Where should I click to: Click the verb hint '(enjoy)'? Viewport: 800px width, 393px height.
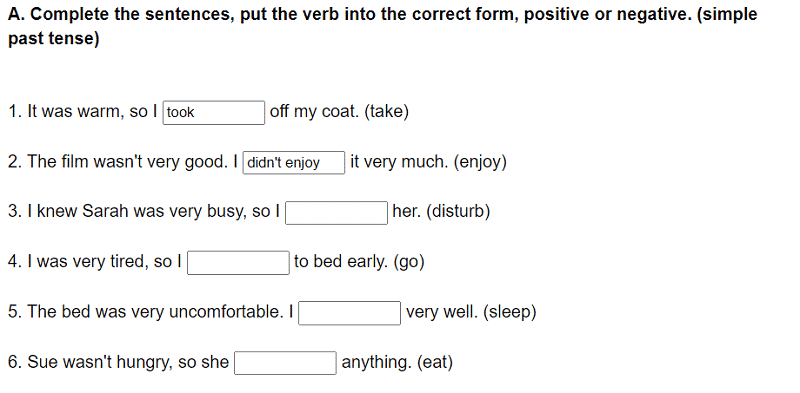point(480,162)
